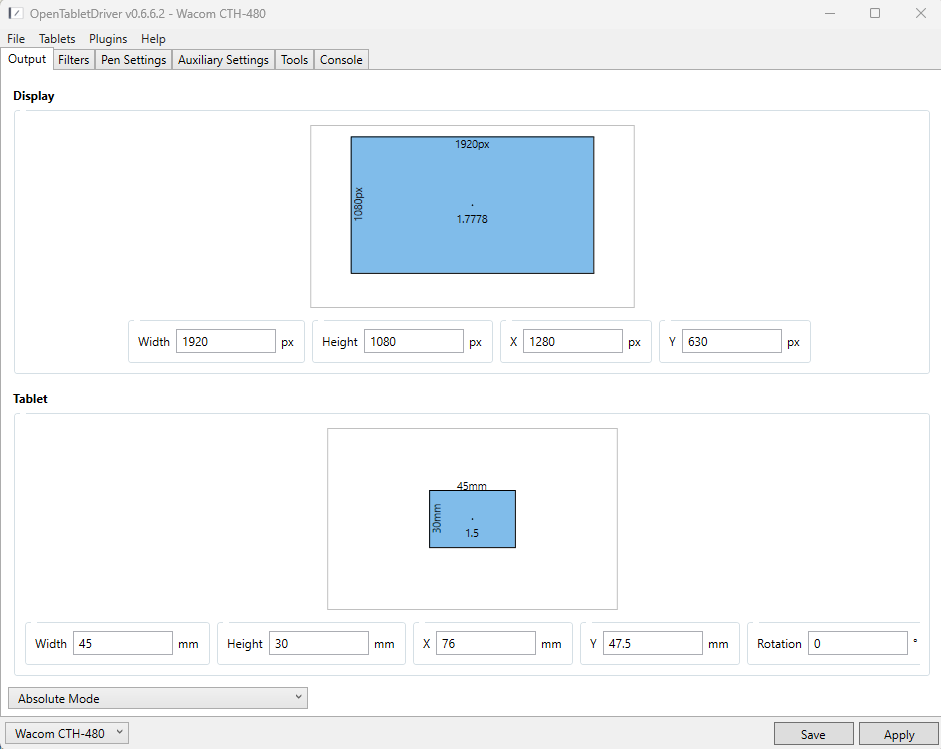Image resolution: width=941 pixels, height=749 pixels.
Task: Switch to the Pen Settings tab
Action: click(x=133, y=60)
